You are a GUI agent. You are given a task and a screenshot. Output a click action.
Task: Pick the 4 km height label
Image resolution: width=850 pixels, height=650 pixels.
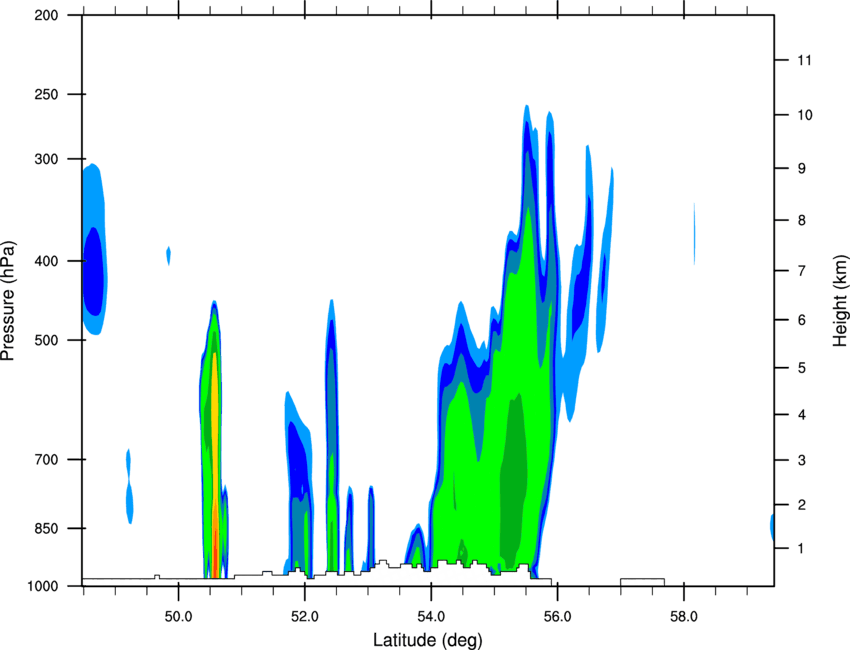pyautogui.click(x=801, y=415)
